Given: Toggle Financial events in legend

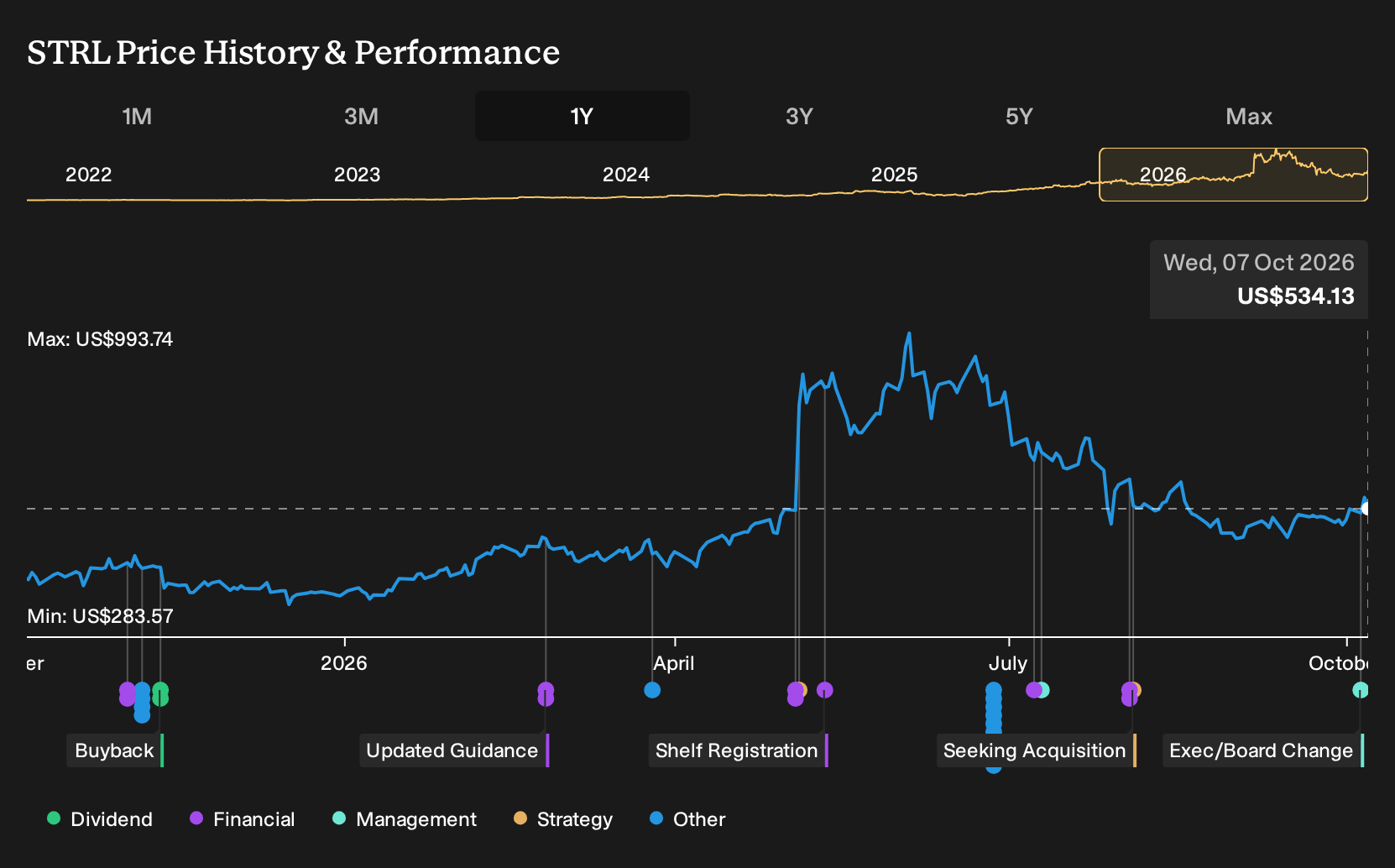Looking at the screenshot, I should tap(242, 819).
